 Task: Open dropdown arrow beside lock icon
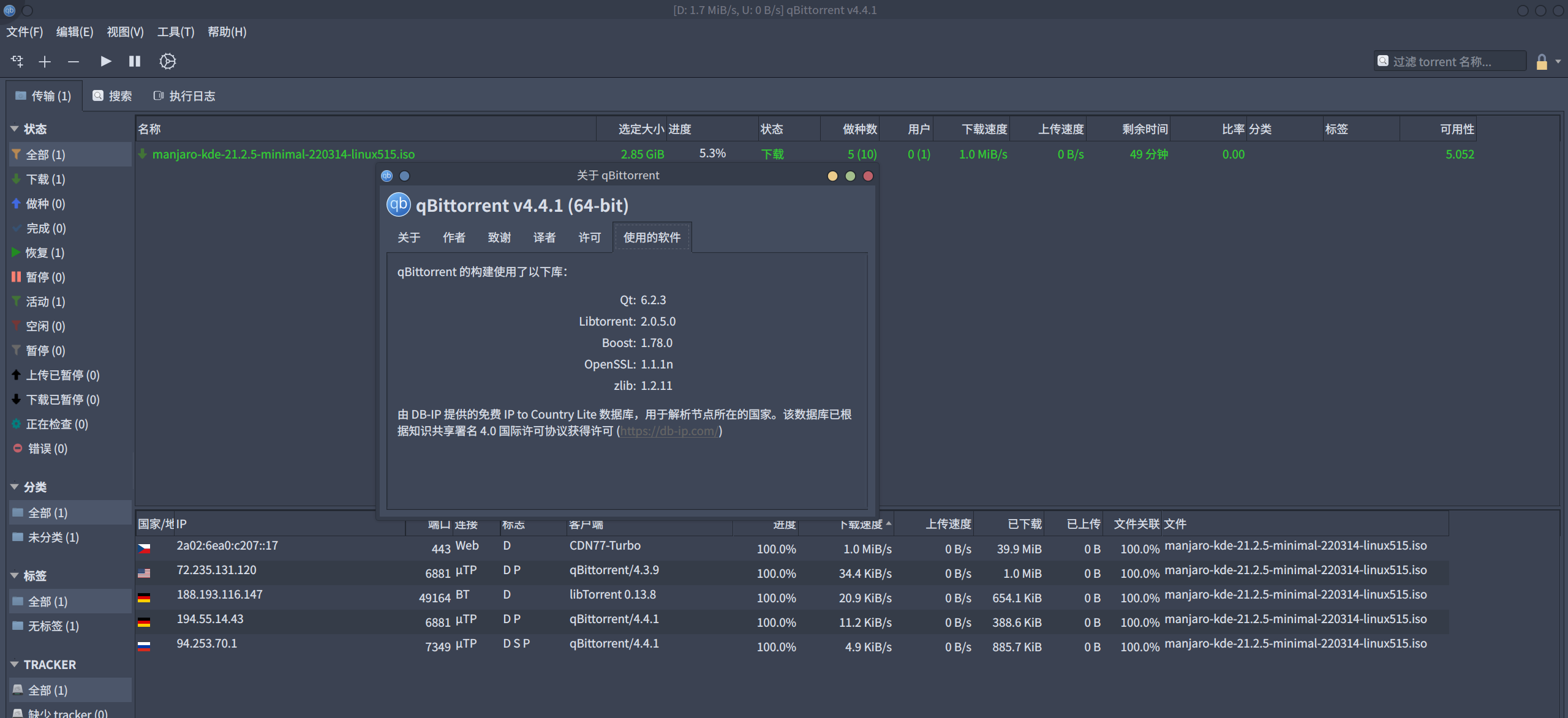[1558, 62]
